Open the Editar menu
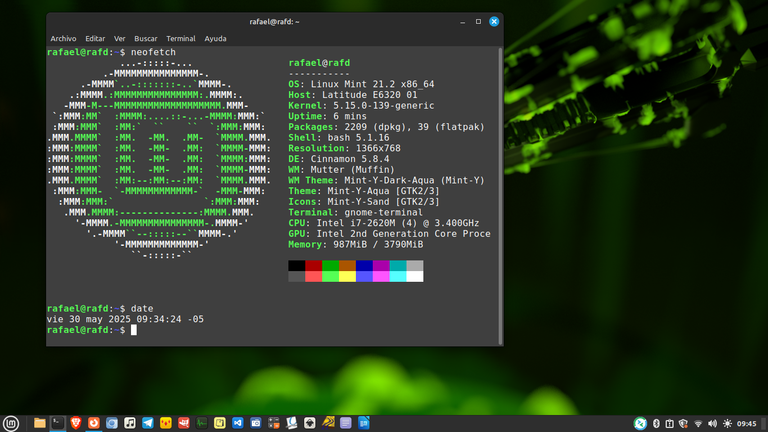Viewport: 768px width, 432px height. [95, 38]
